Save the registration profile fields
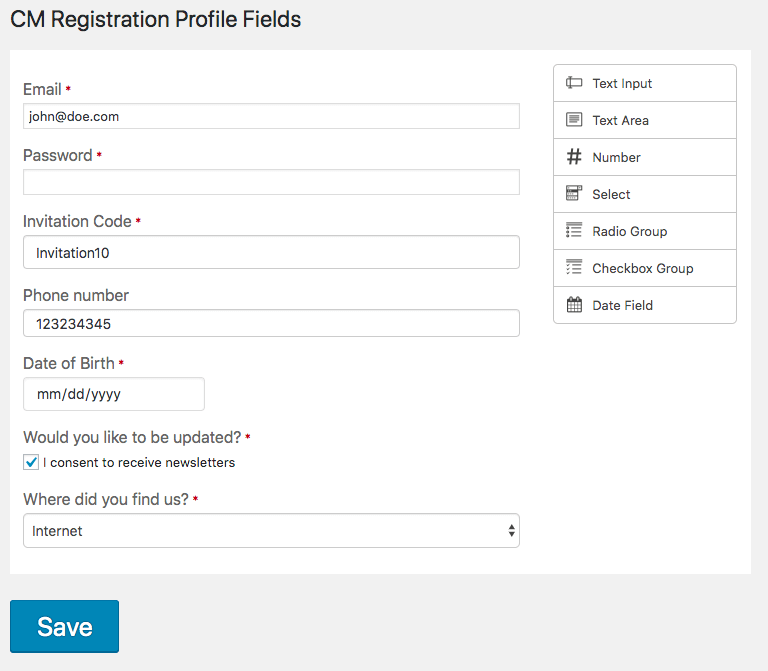This screenshot has width=768, height=671. [x=64, y=626]
